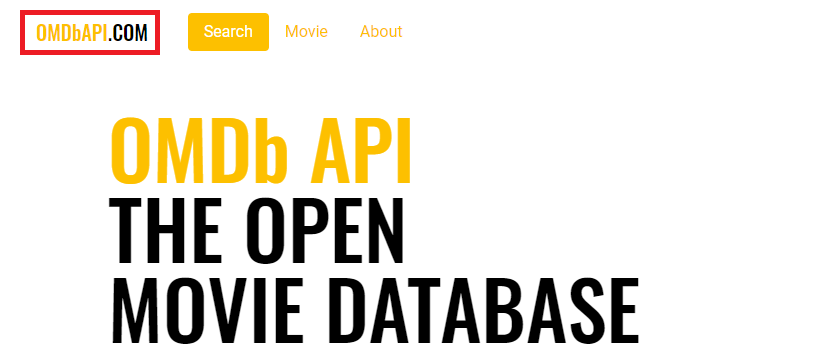This screenshot has width=814, height=363.
Task: Click the 'MOVIE DATABASE' heading text
Action: 374,310
